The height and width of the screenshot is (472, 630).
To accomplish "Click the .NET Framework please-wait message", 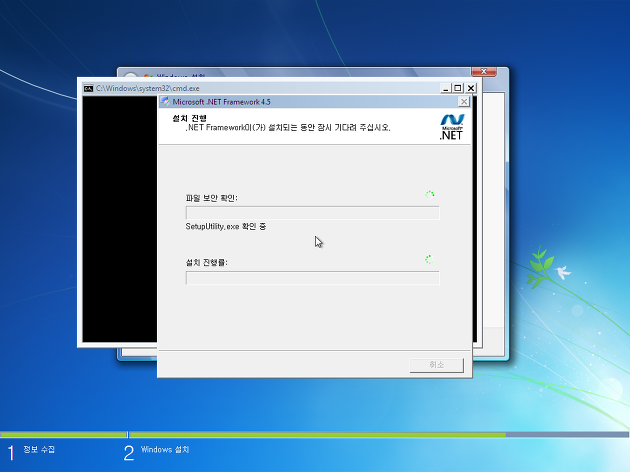I will coord(288,128).
